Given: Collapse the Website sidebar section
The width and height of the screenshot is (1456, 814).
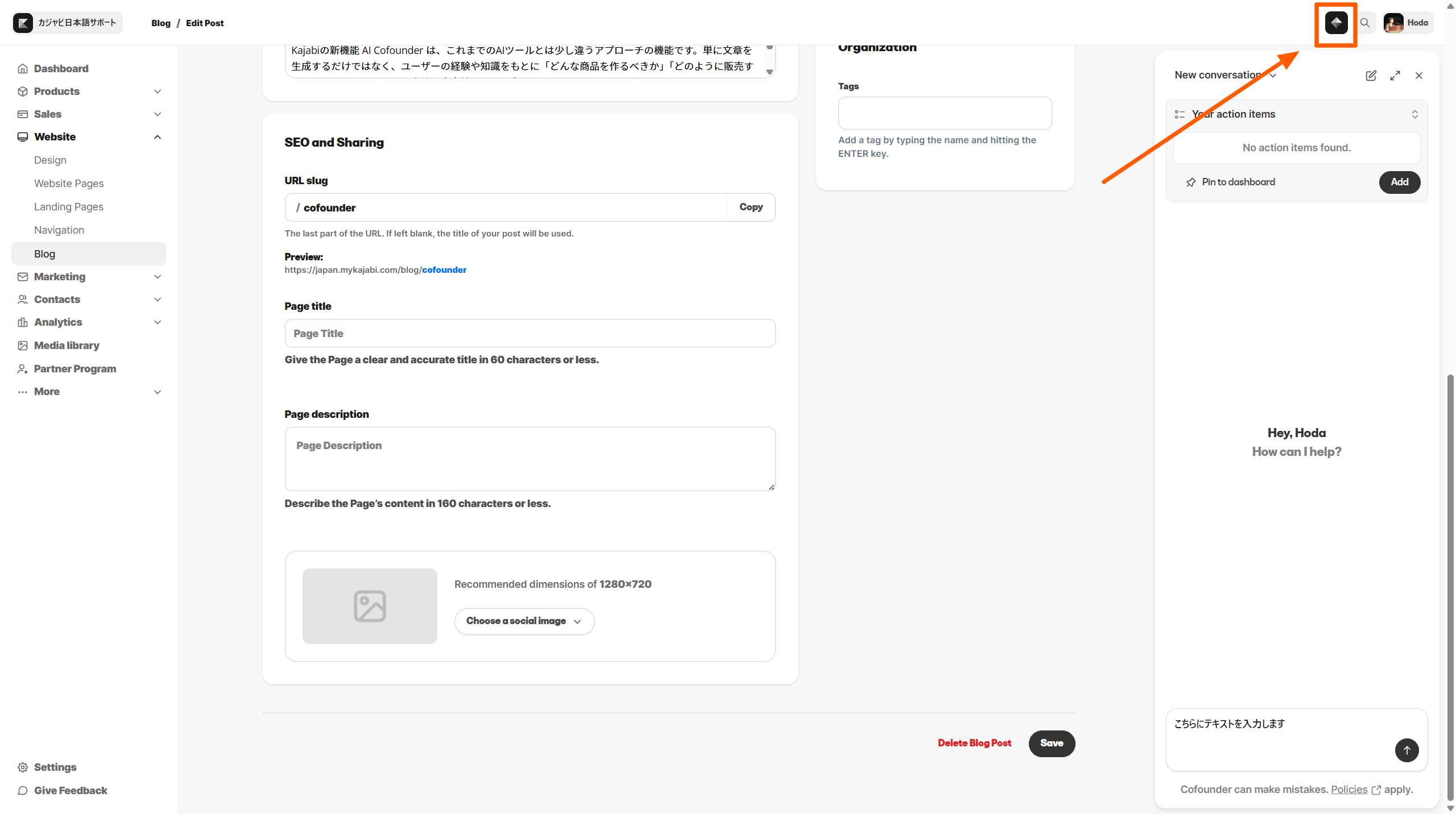Looking at the screenshot, I should click(x=158, y=137).
